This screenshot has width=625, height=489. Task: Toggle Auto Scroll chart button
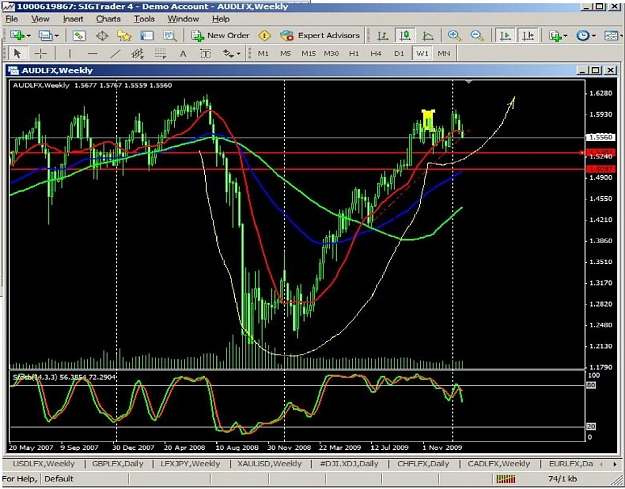(505, 35)
